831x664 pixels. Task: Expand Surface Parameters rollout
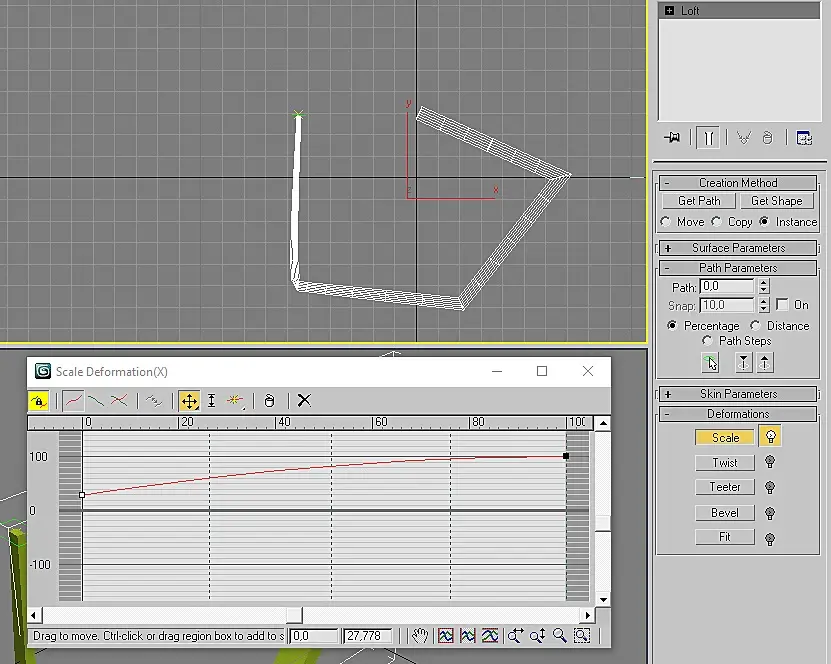coord(738,248)
